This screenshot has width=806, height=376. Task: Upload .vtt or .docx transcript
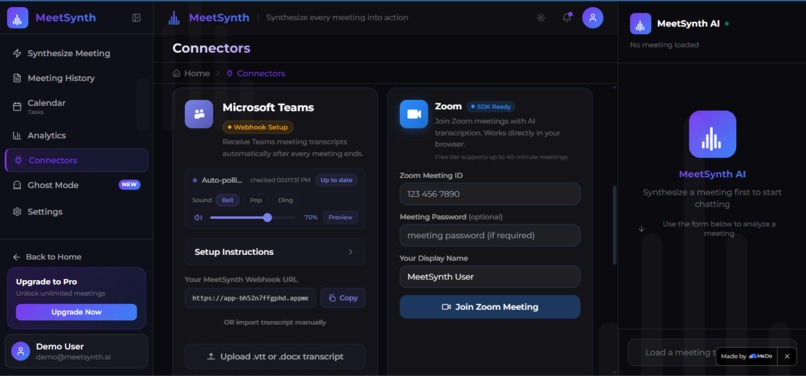click(x=275, y=356)
